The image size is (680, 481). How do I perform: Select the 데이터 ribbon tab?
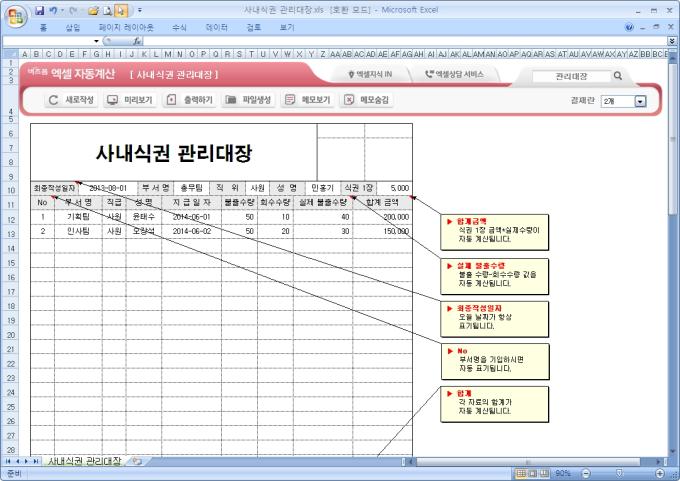coord(216,27)
